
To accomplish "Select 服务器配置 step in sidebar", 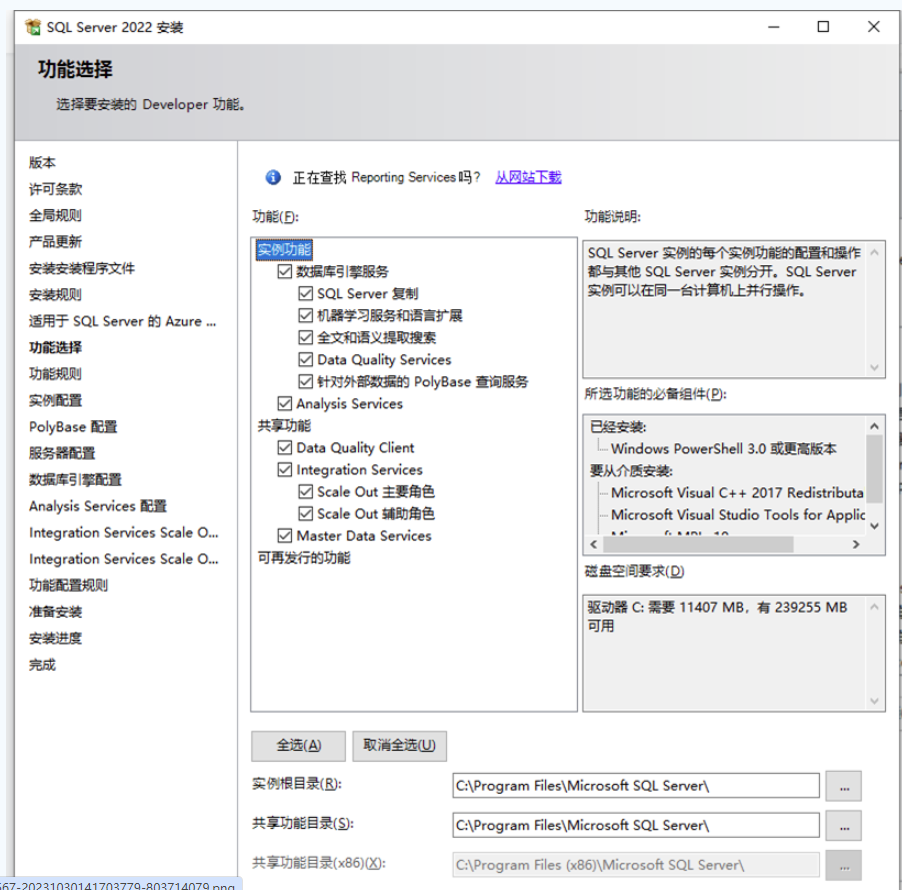I will point(62,453).
